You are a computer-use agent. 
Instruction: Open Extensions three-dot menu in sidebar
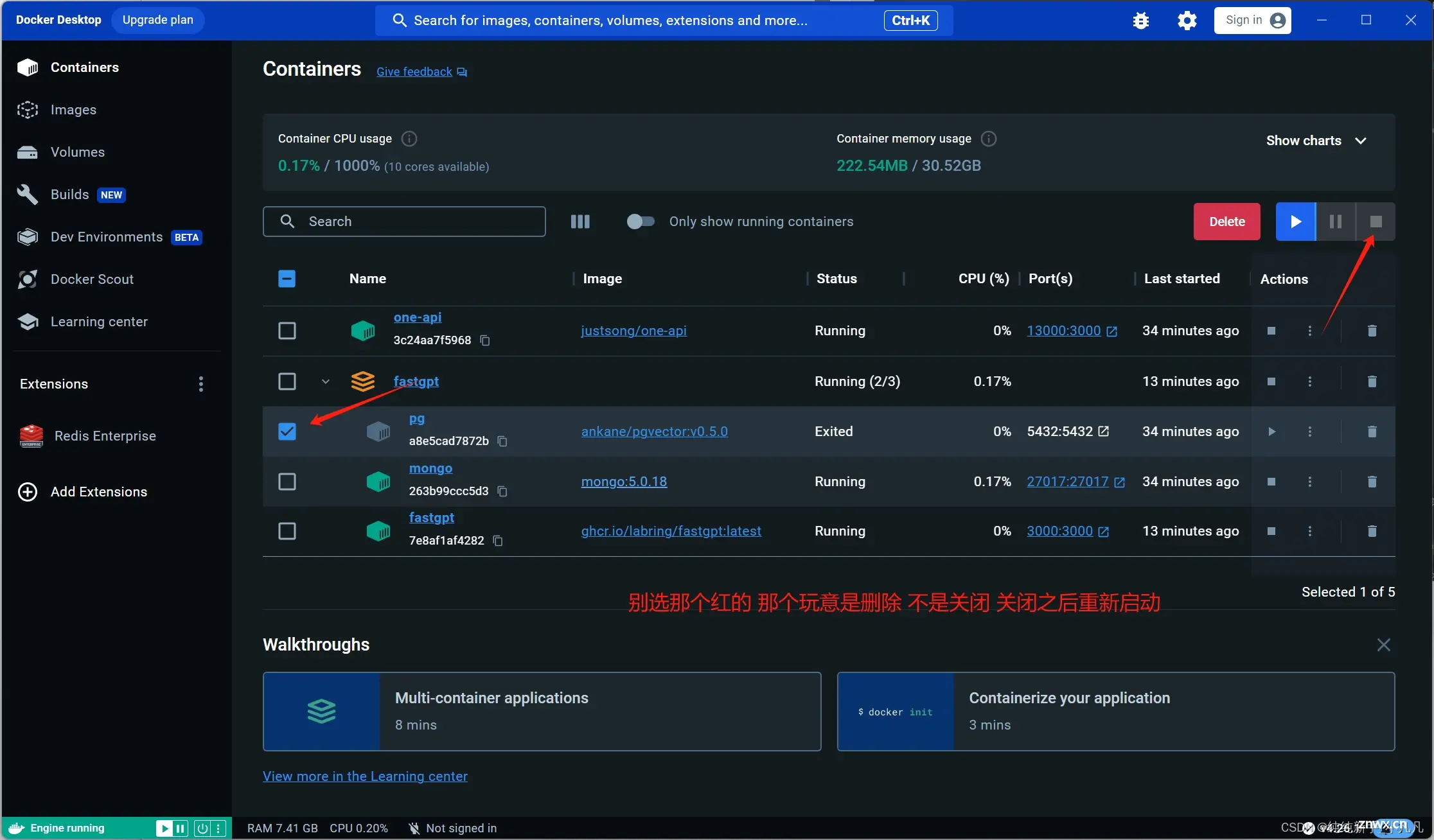click(x=201, y=384)
